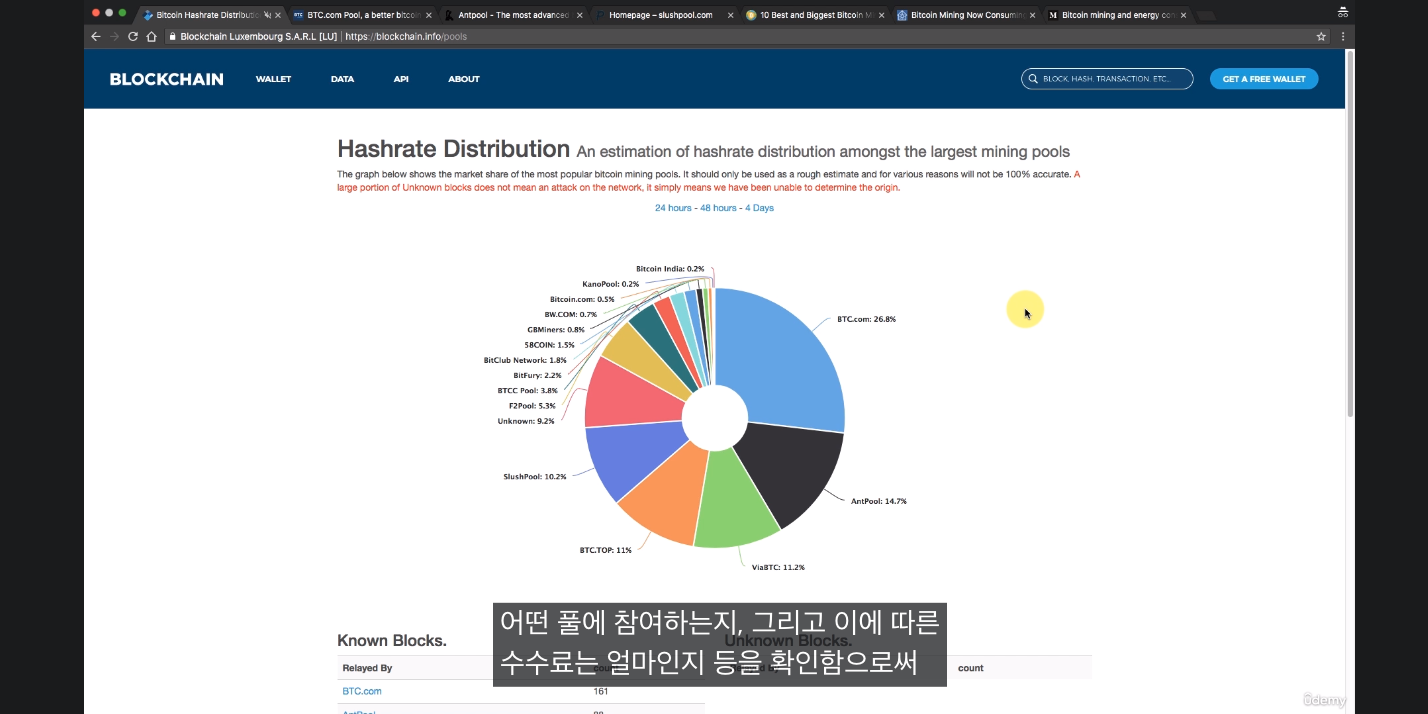
Task: Click the 'BW.COM: 0.7%' chart label
Action: pos(570,314)
